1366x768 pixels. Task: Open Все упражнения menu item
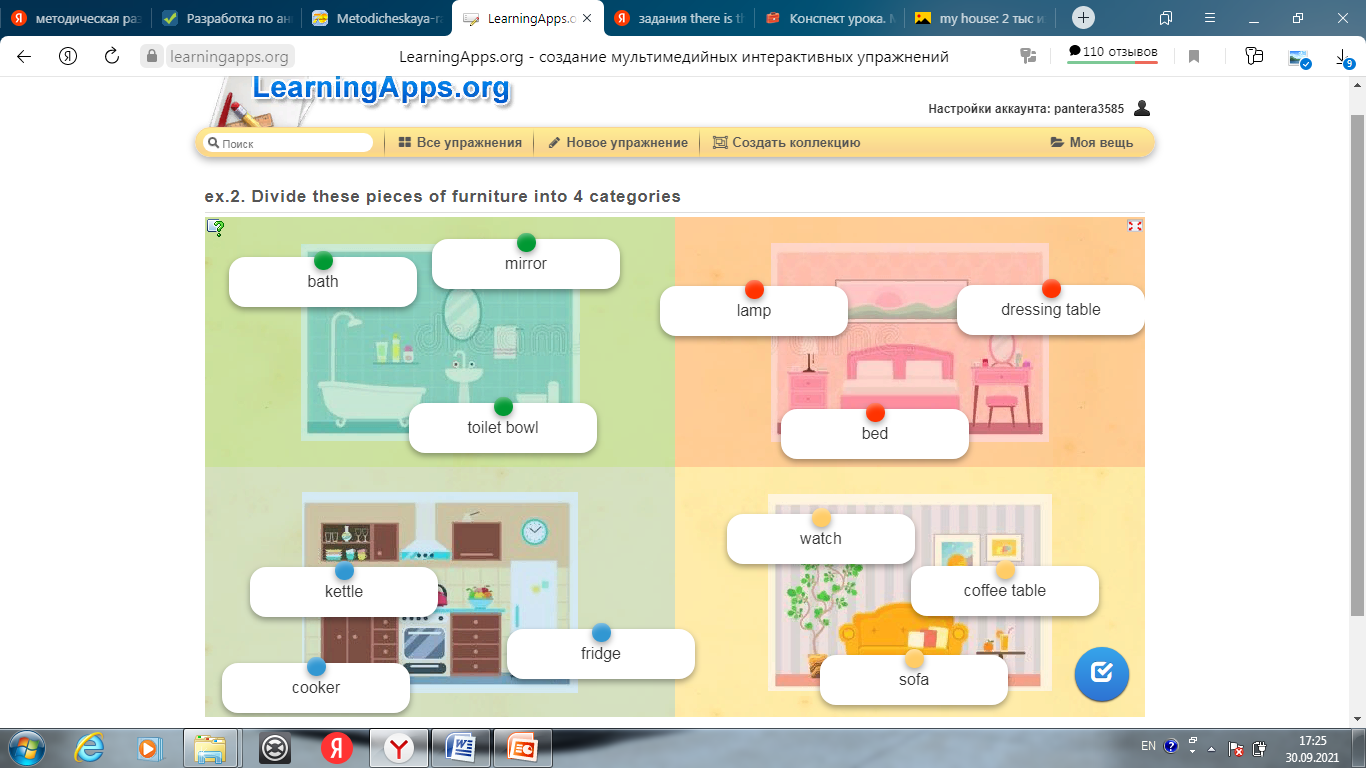460,143
